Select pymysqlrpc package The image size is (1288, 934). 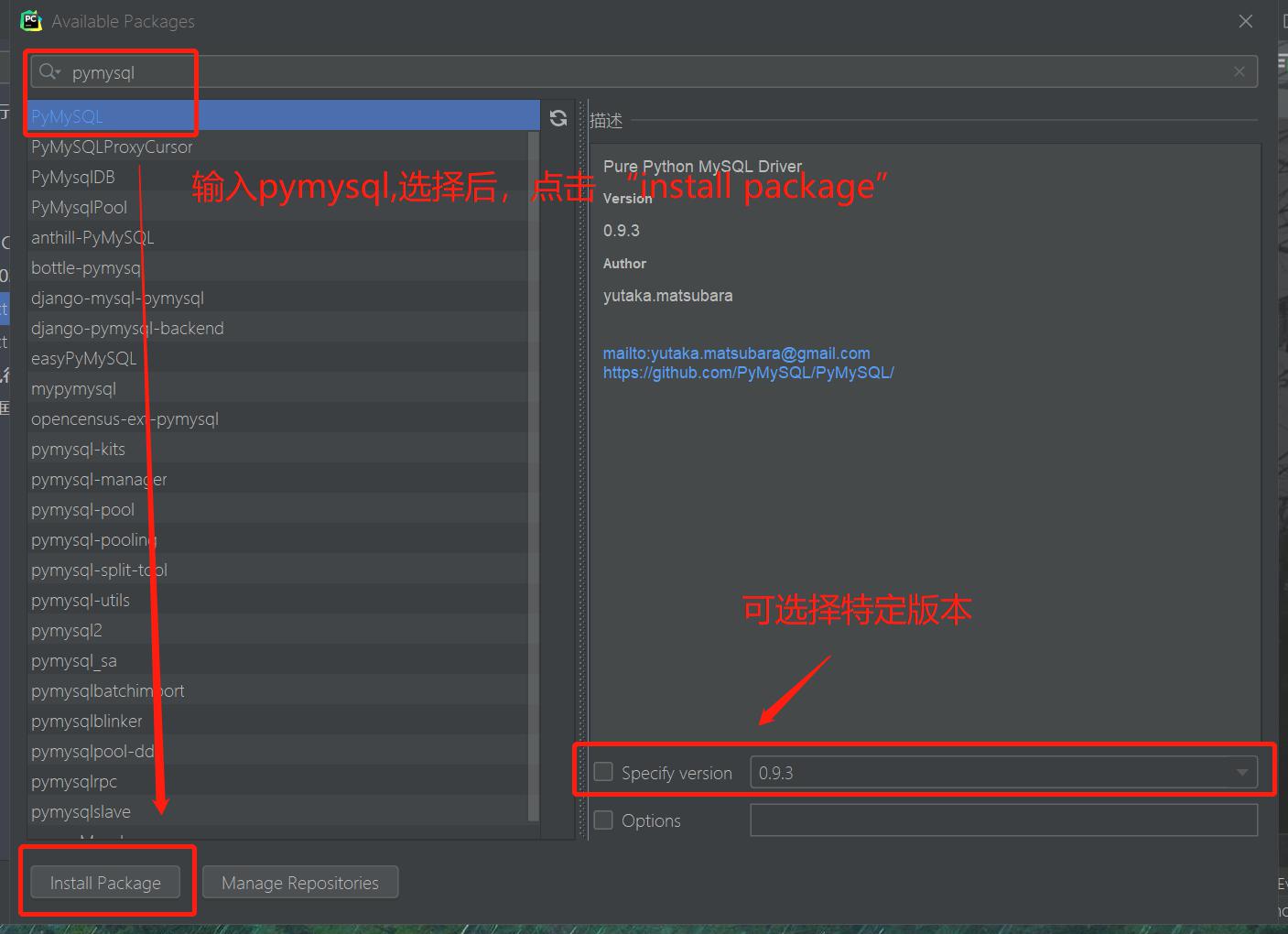click(x=278, y=781)
